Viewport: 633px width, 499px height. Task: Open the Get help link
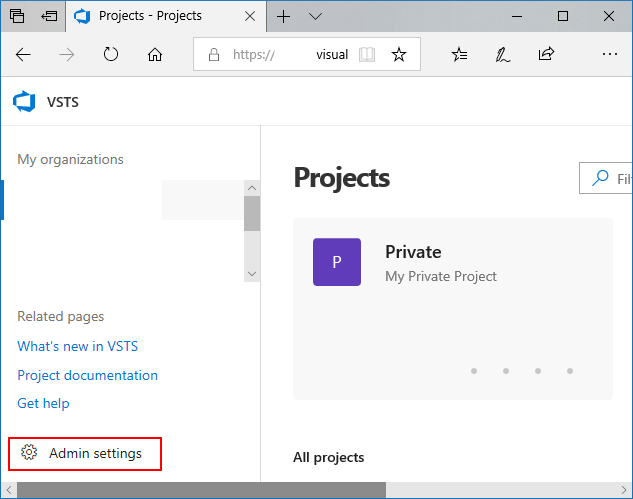click(43, 403)
